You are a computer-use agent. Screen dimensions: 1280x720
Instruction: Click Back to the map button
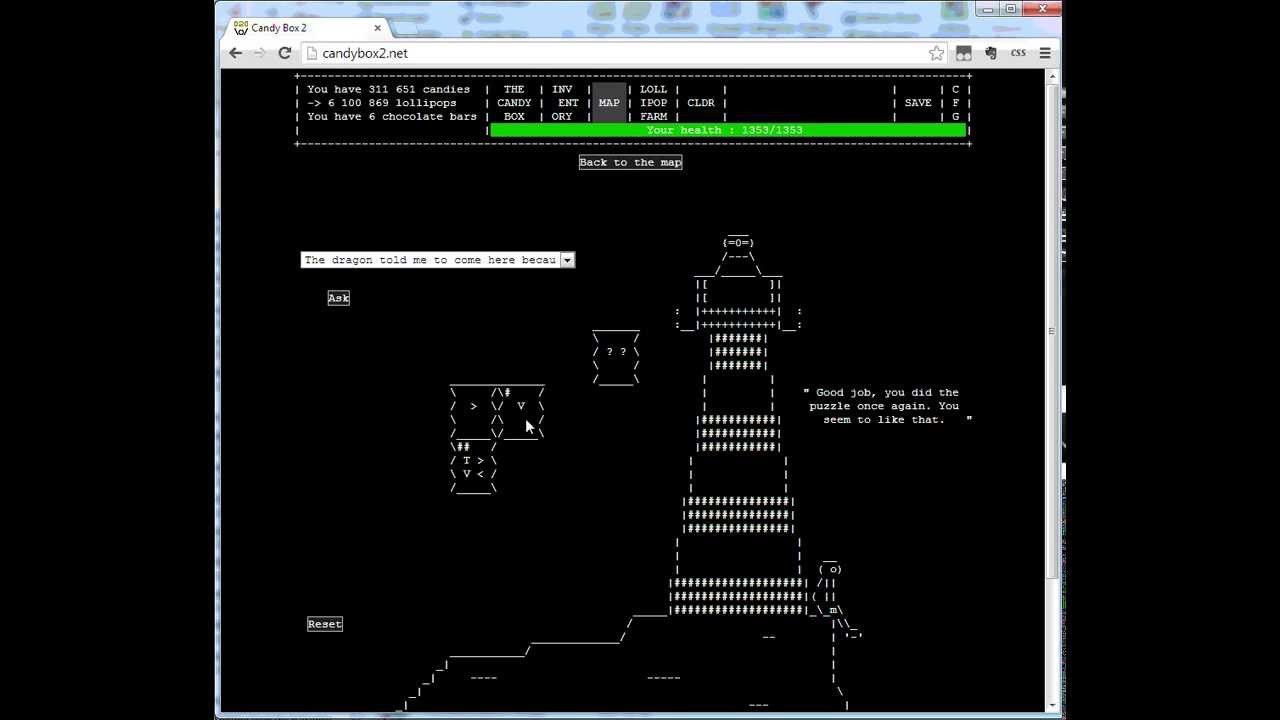click(630, 162)
